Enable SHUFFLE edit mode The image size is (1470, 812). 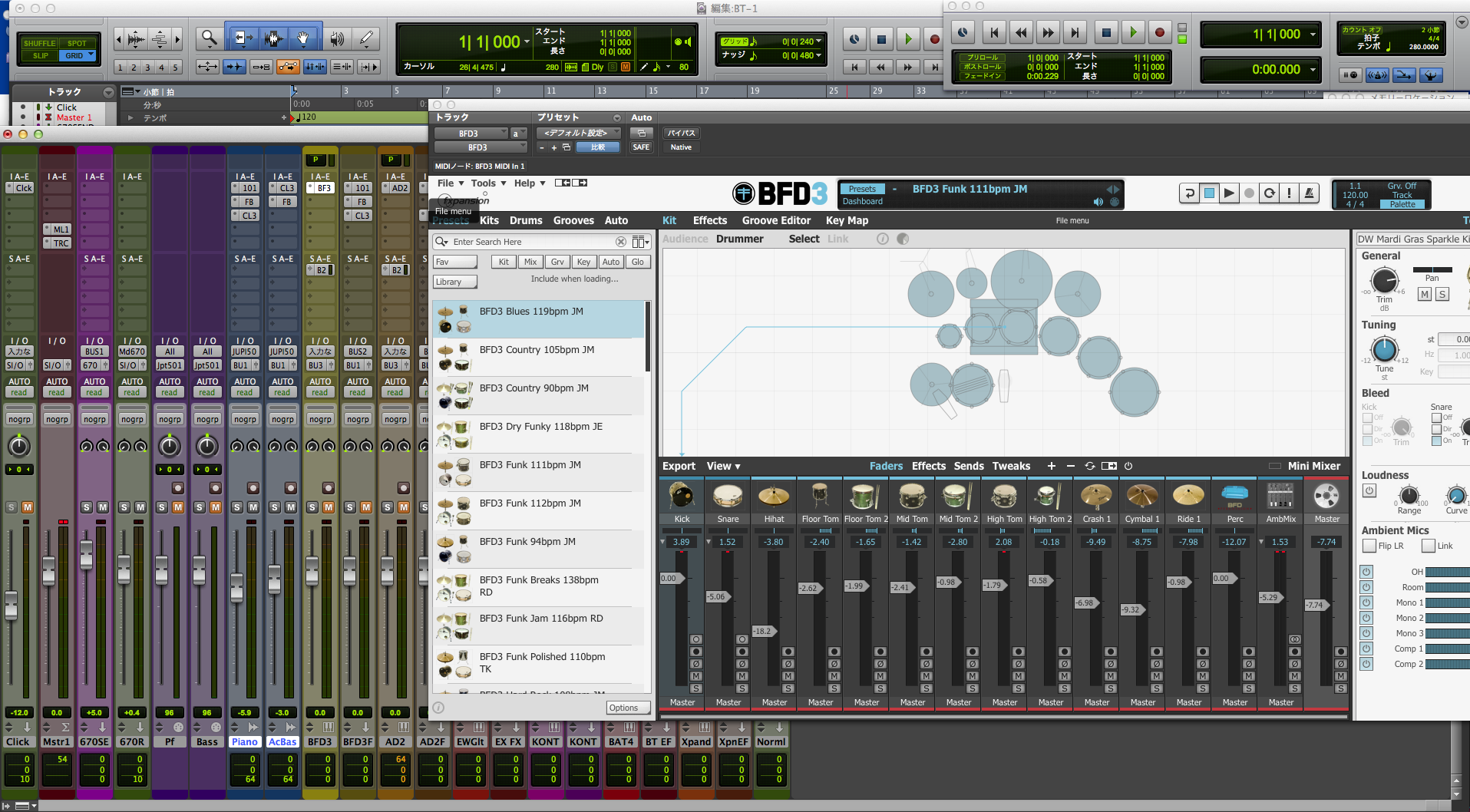pyautogui.click(x=39, y=43)
